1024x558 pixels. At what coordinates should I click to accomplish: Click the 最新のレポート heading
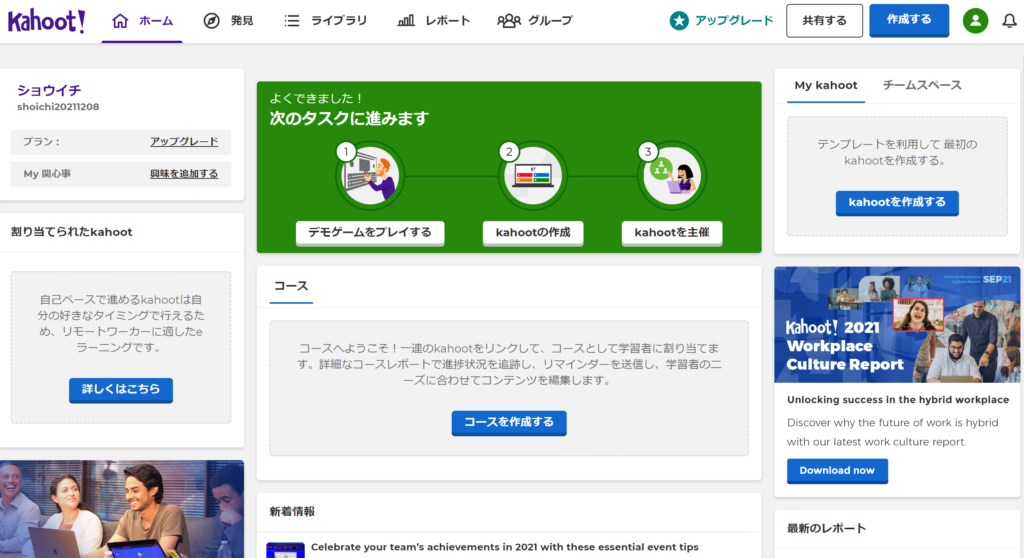(826, 529)
